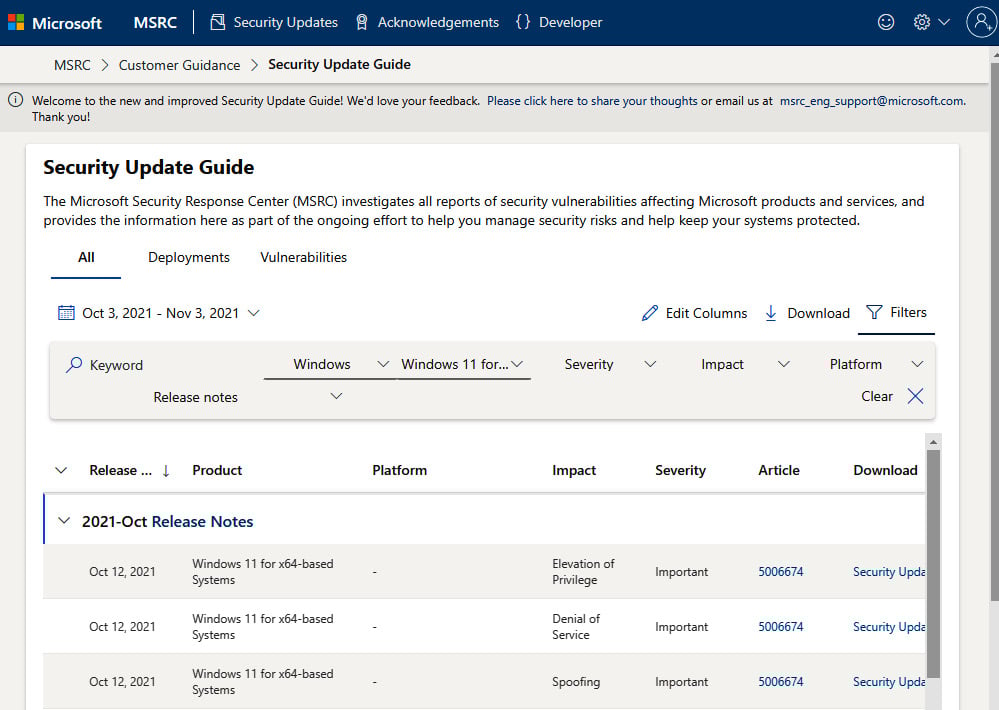Screen dimensions: 999x710
Task: Expand the settings dropdown chevron
Action: point(944,22)
